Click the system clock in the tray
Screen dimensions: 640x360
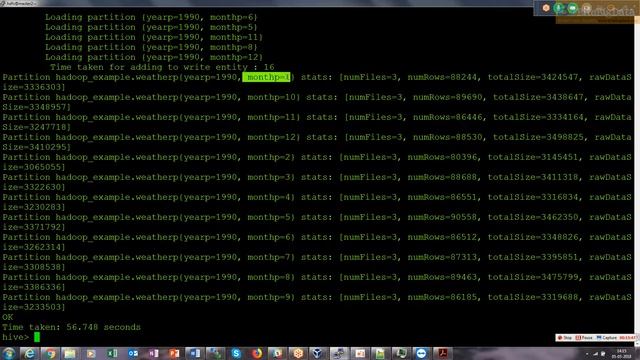pyautogui.click(x=621, y=353)
